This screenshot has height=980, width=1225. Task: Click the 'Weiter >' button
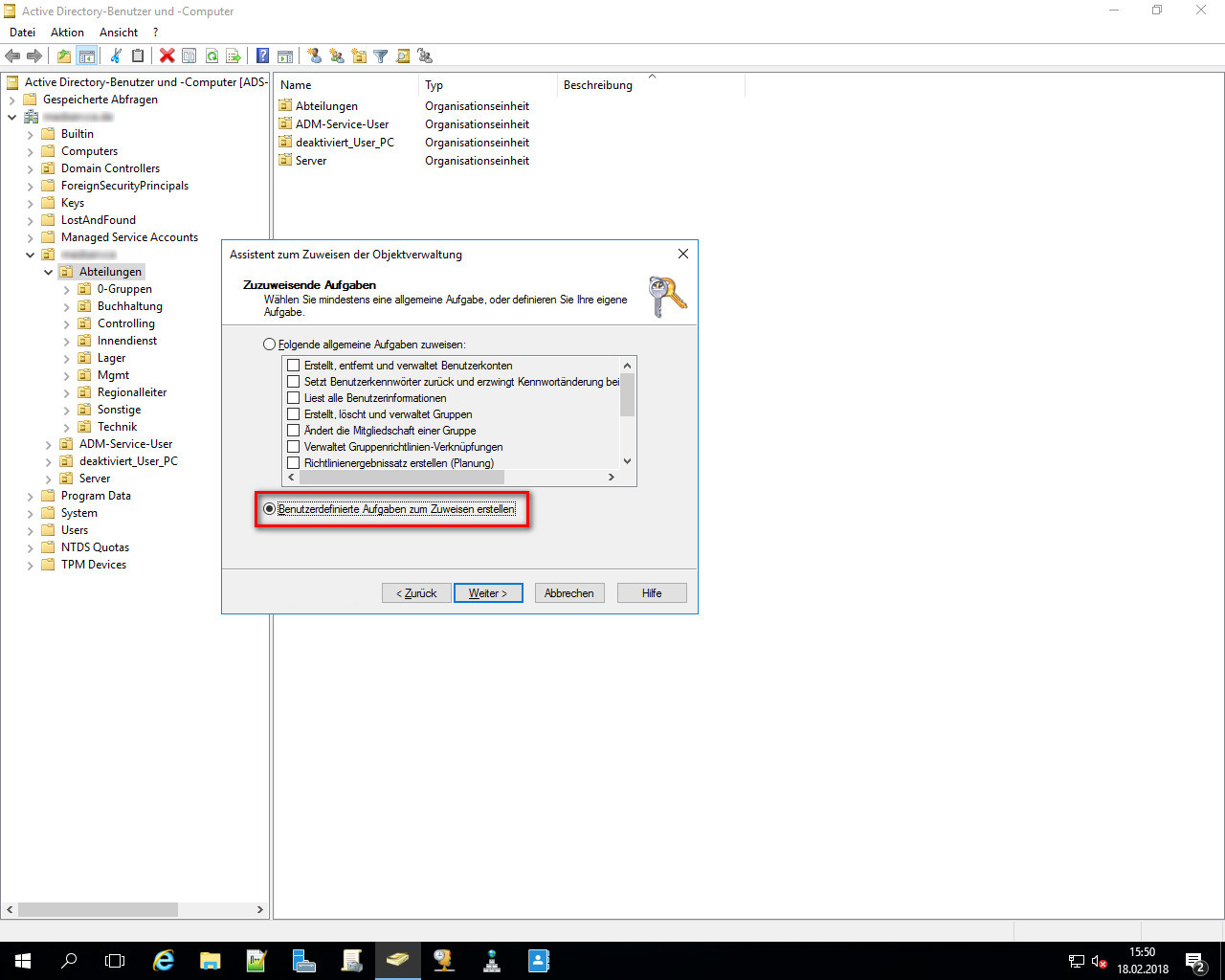(x=488, y=593)
